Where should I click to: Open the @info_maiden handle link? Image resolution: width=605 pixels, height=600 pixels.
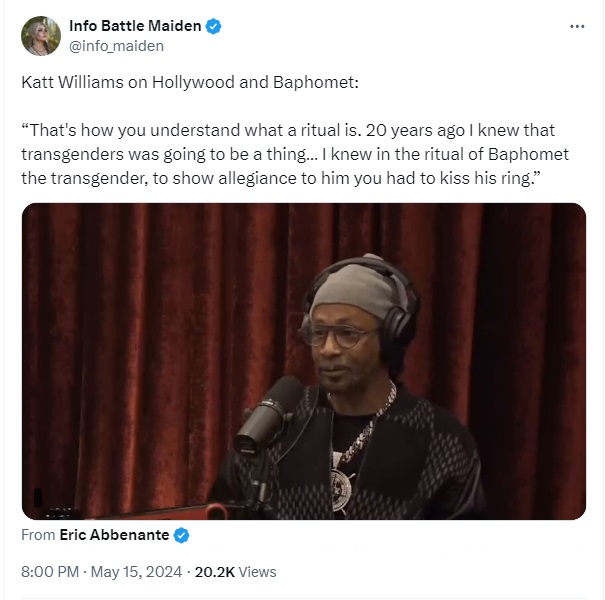pos(117,46)
